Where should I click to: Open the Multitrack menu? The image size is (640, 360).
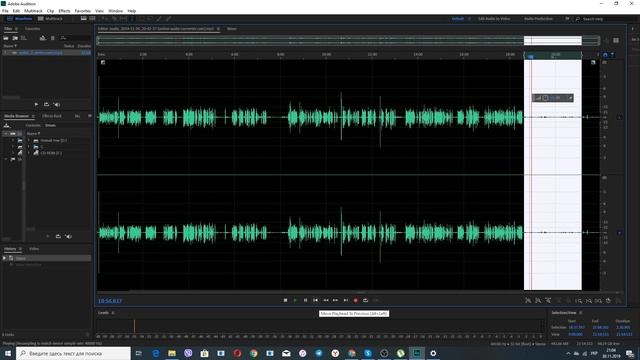coord(33,11)
